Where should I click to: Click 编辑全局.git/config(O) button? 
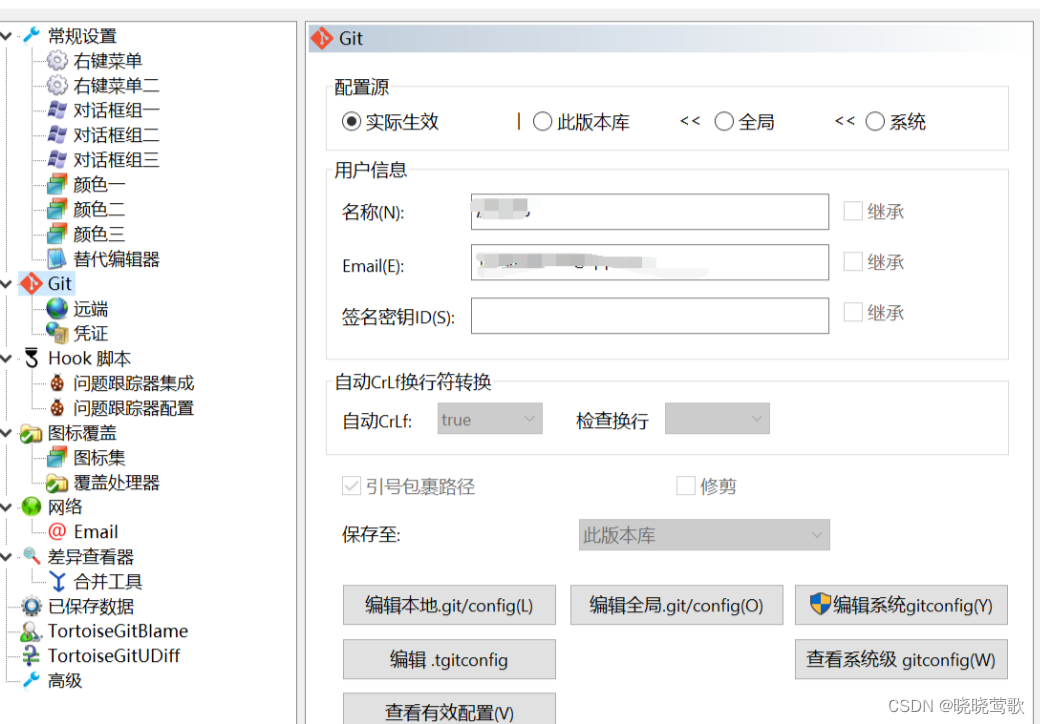point(677,605)
